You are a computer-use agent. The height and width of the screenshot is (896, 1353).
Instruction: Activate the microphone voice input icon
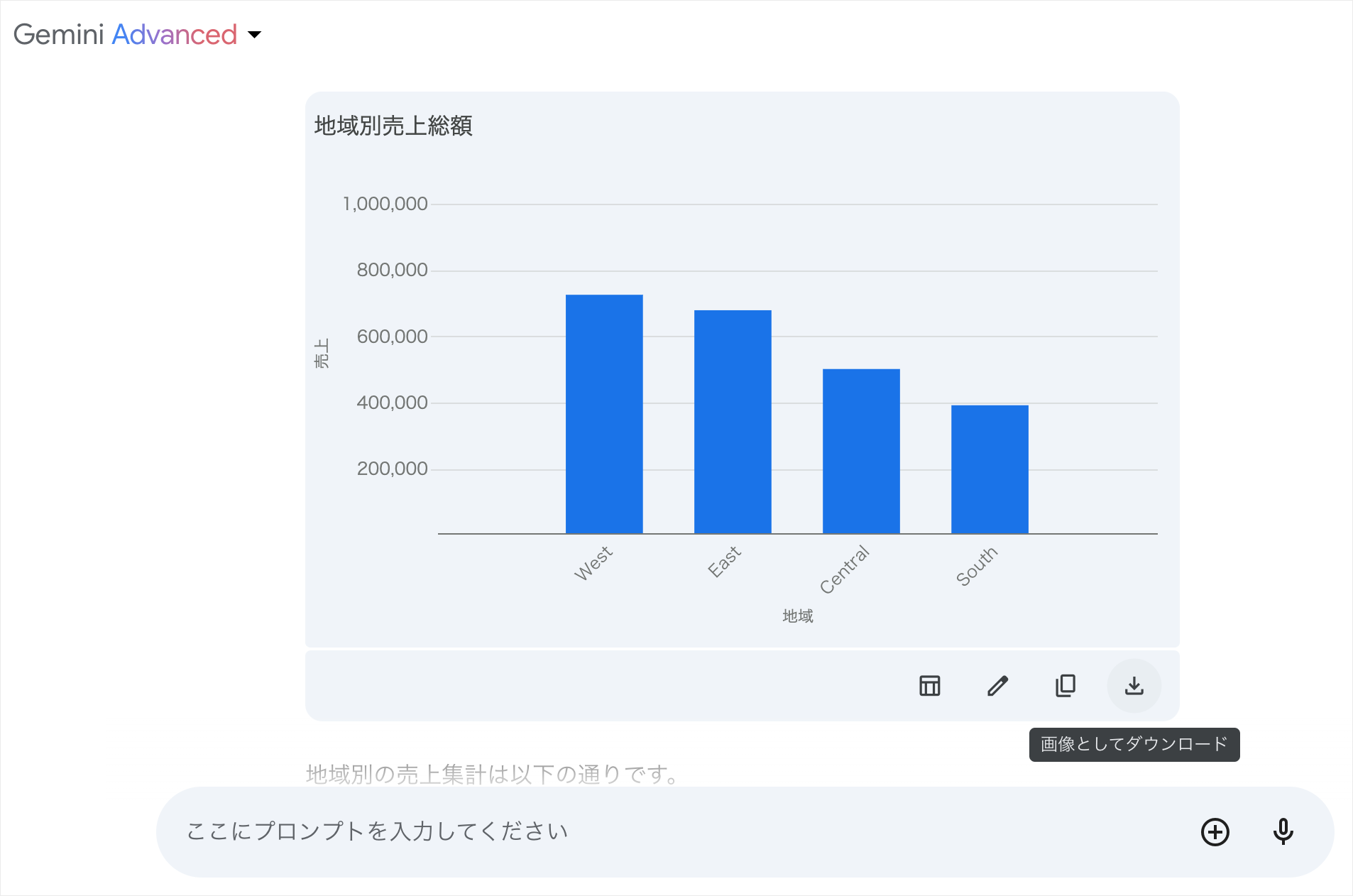pos(1283,831)
